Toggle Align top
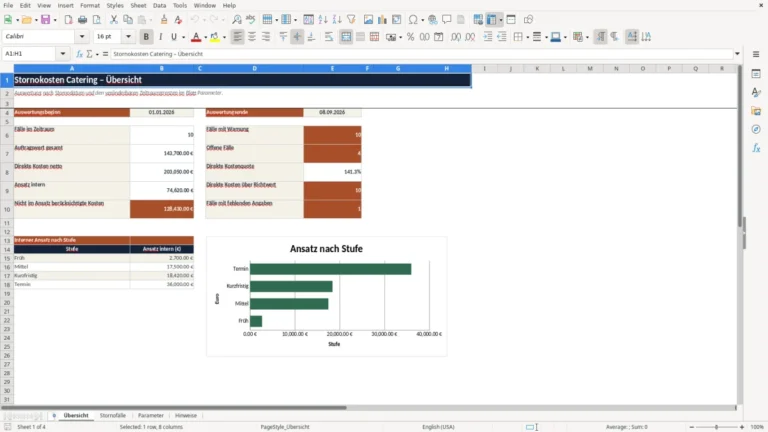The height and width of the screenshot is (432, 768). pos(283,37)
